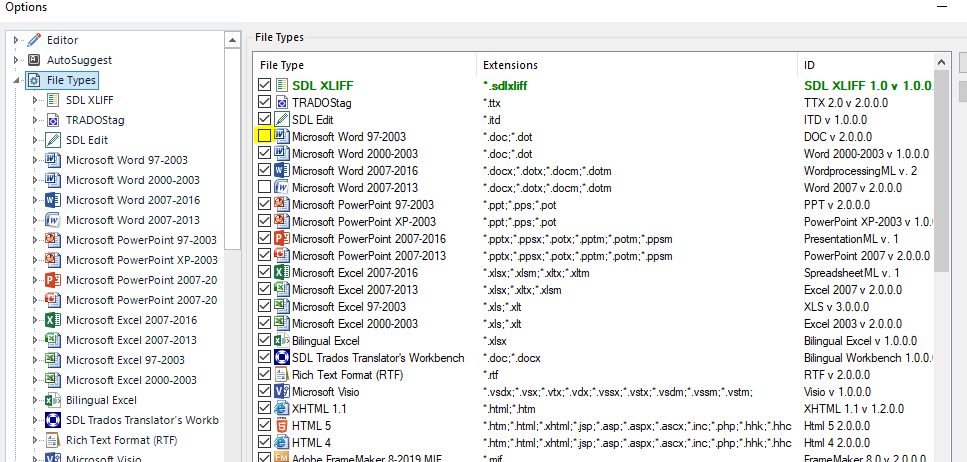The height and width of the screenshot is (462, 967).
Task: Sort by ID column header
Action: tap(866, 65)
